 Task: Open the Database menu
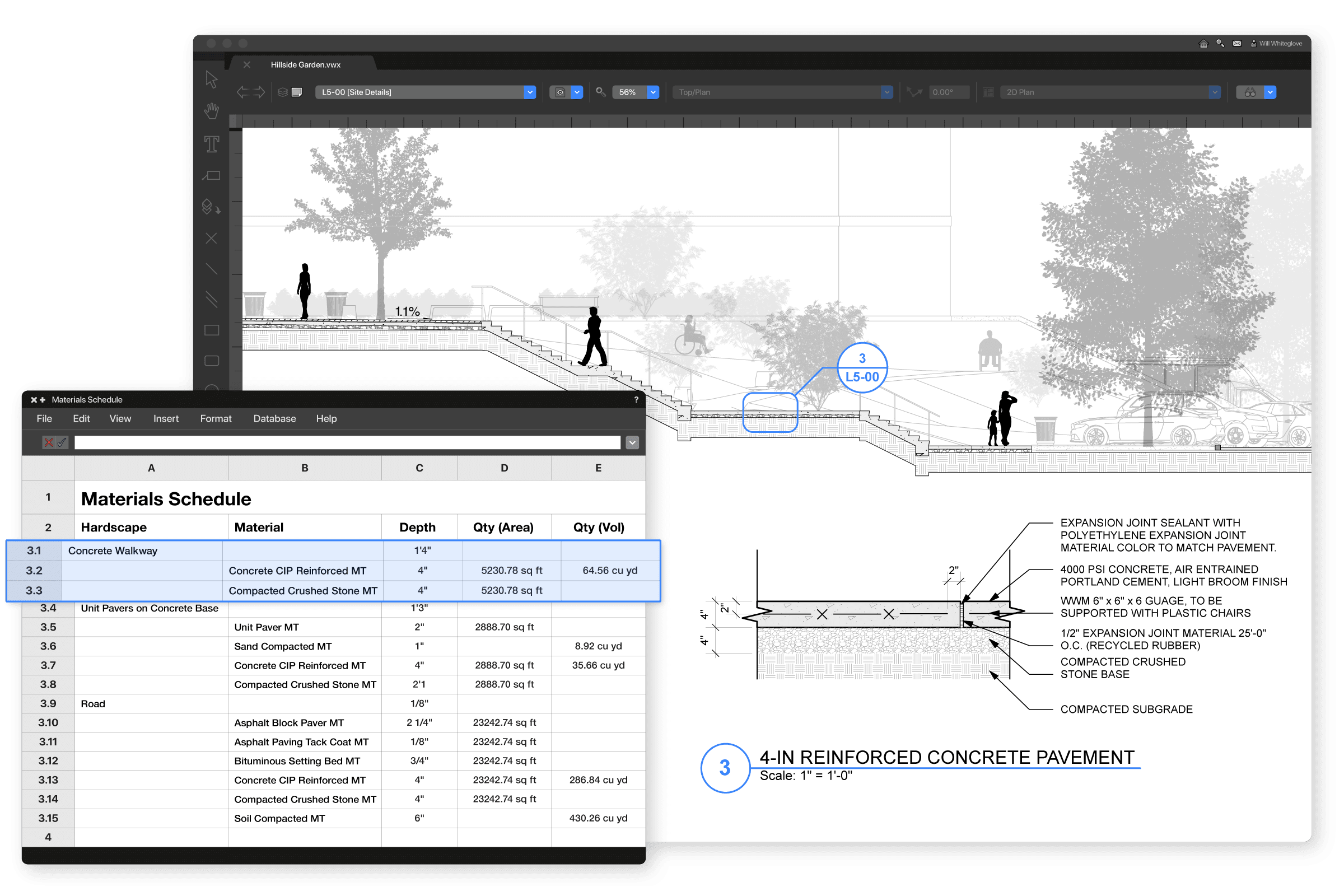click(274, 418)
